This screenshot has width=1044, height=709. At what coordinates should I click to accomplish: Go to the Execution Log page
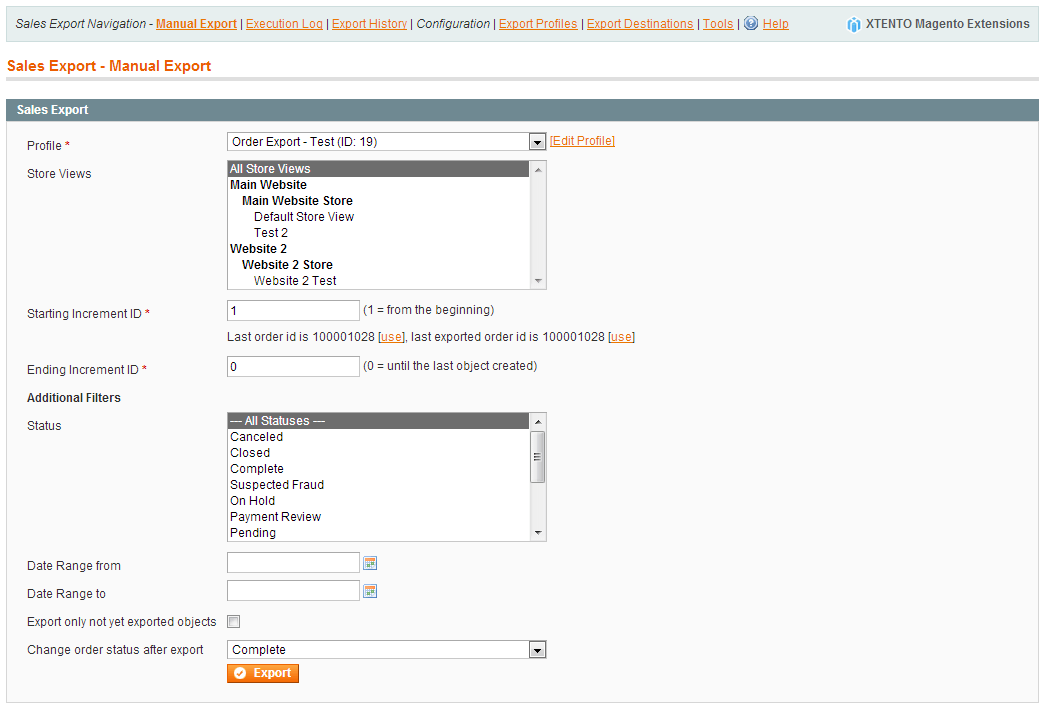(x=284, y=23)
